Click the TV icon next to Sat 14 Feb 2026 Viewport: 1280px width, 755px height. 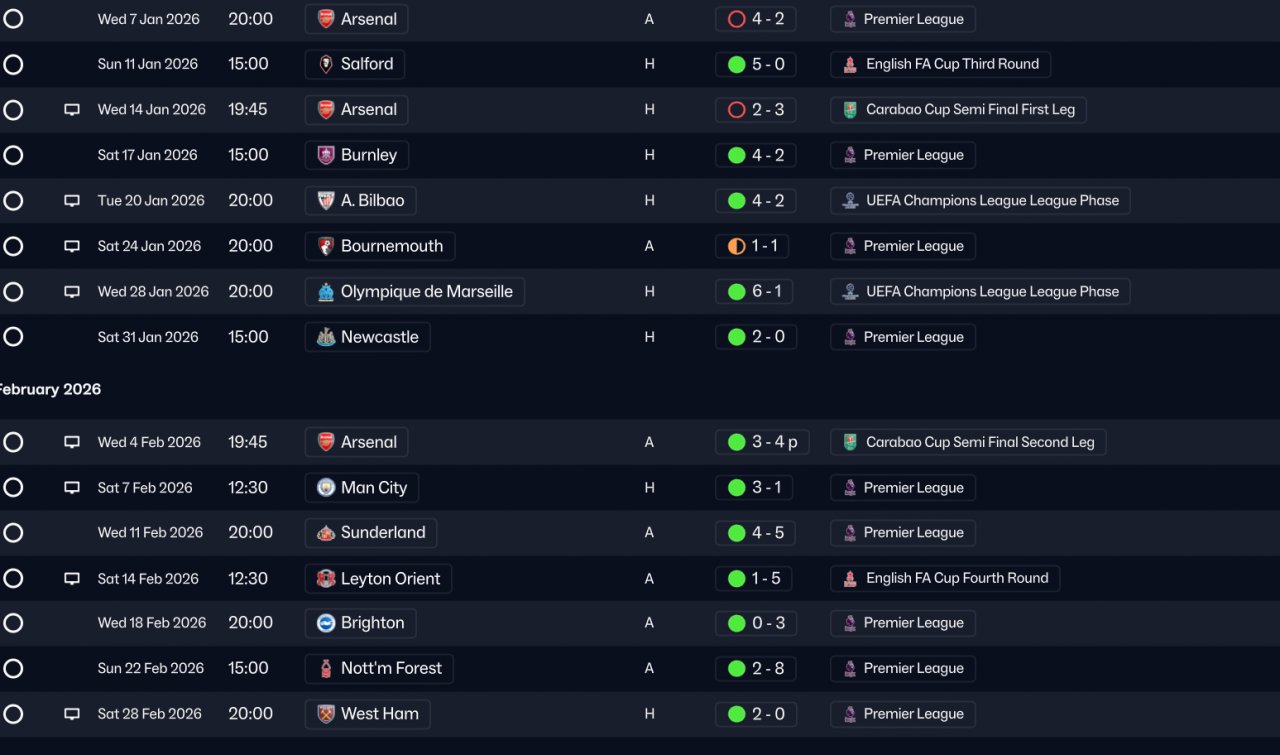pyautogui.click(x=72, y=579)
